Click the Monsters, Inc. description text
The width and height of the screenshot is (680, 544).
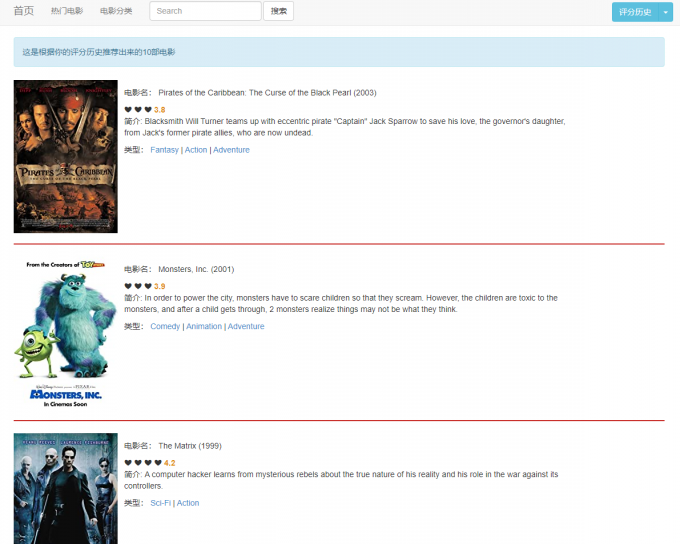(x=341, y=303)
